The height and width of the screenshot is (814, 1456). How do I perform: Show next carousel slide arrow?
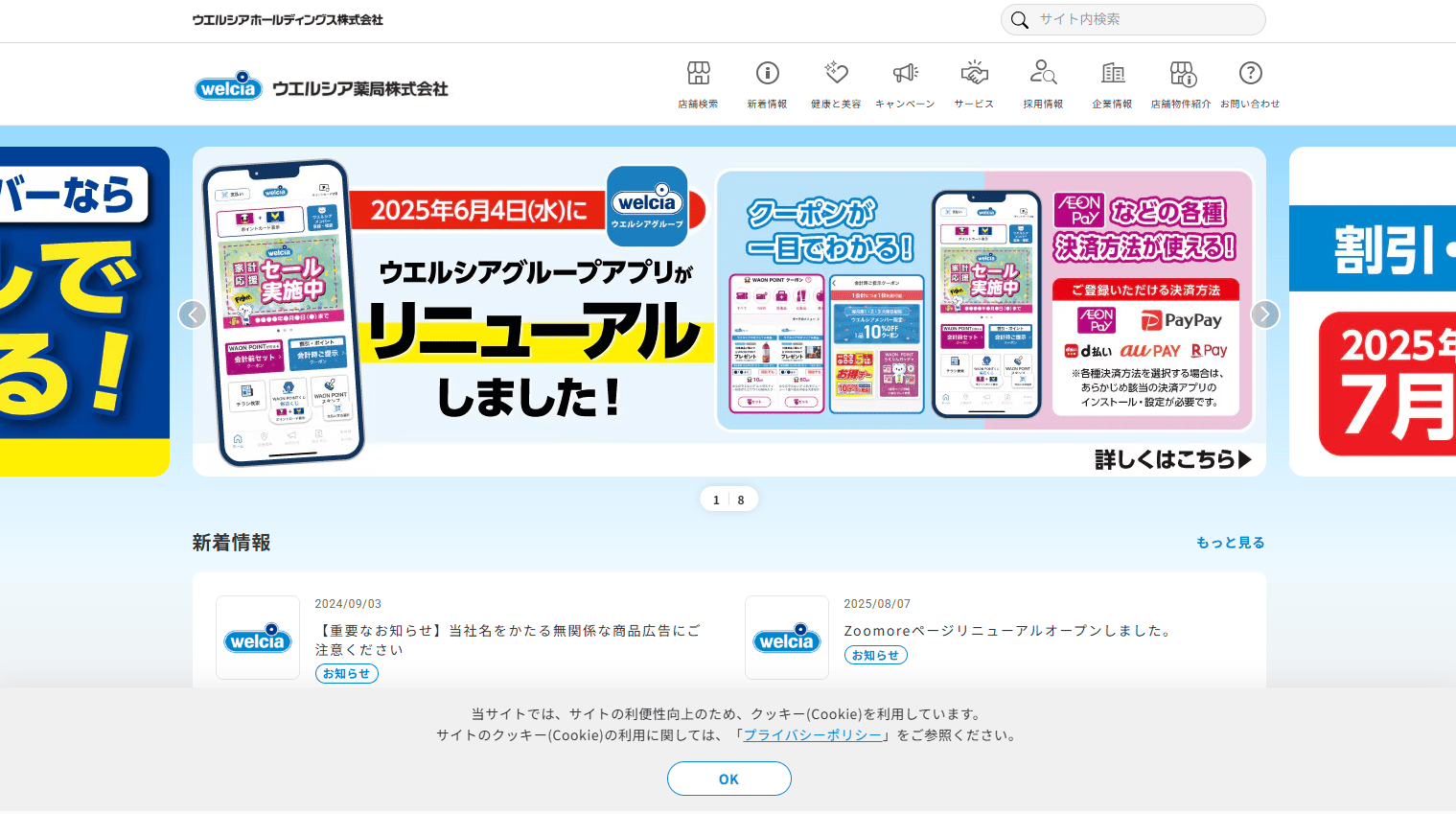point(1265,314)
